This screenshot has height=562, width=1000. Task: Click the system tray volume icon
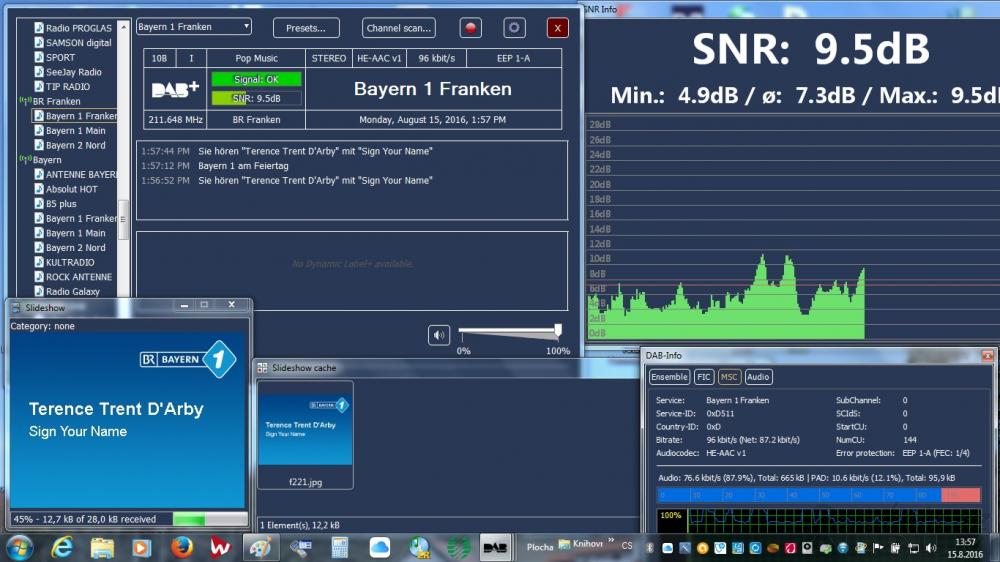[931, 547]
